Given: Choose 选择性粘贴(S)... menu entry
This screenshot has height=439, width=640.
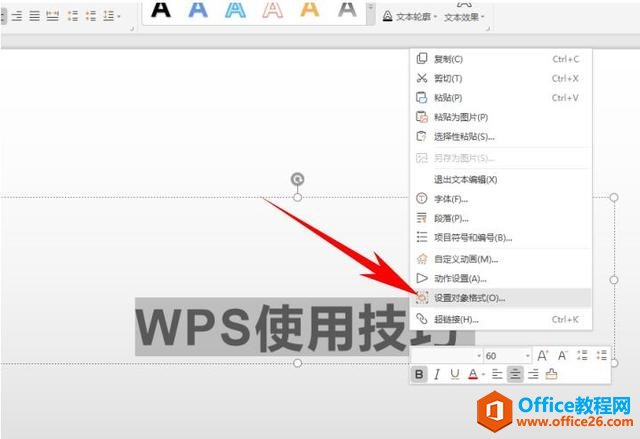Looking at the screenshot, I should (501, 137).
